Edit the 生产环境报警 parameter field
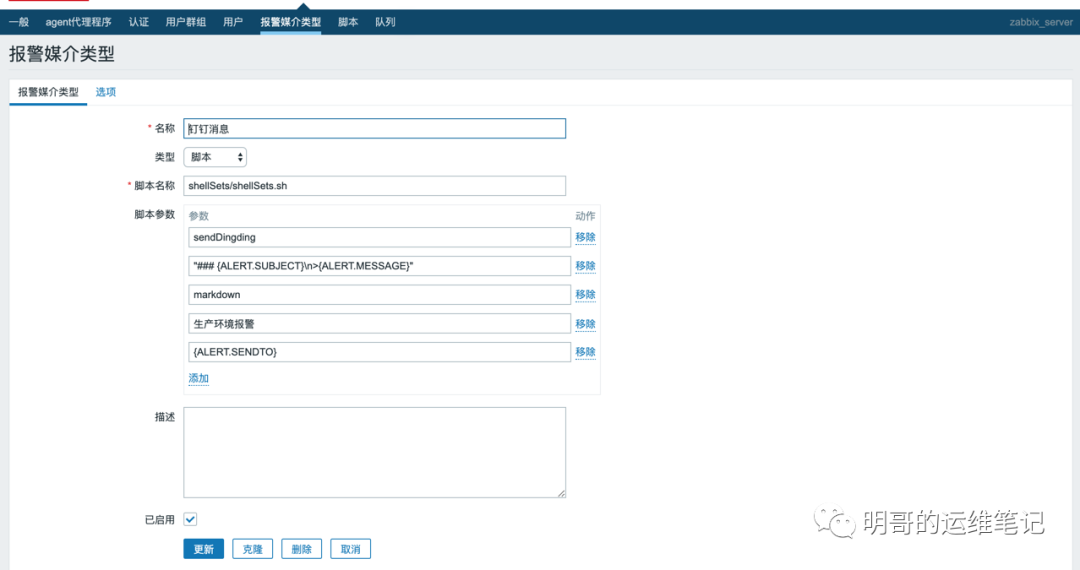Image resolution: width=1080 pixels, height=570 pixels. pos(380,324)
